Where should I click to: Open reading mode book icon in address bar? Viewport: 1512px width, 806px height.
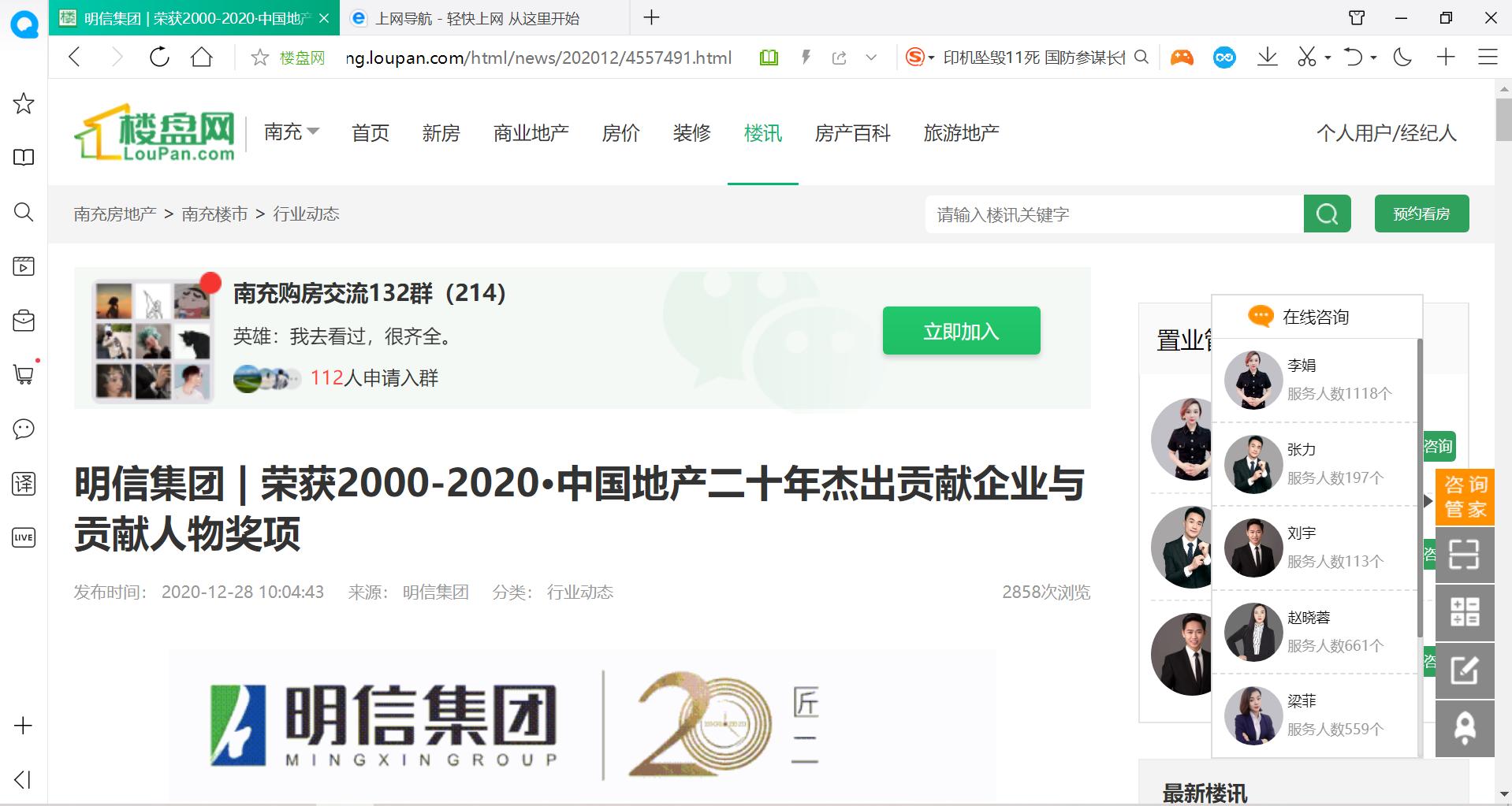point(769,58)
